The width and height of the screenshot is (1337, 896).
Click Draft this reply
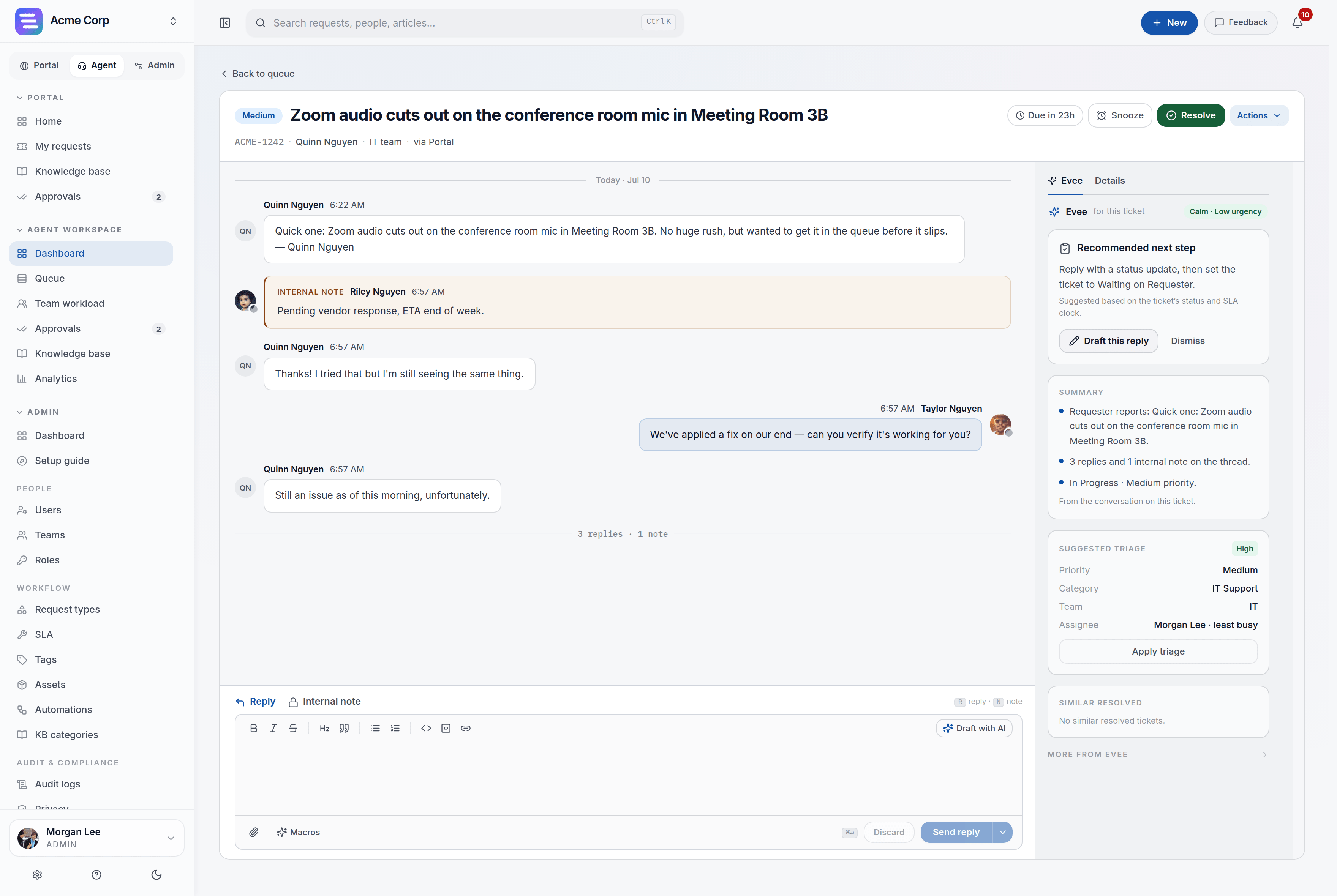(x=1108, y=341)
